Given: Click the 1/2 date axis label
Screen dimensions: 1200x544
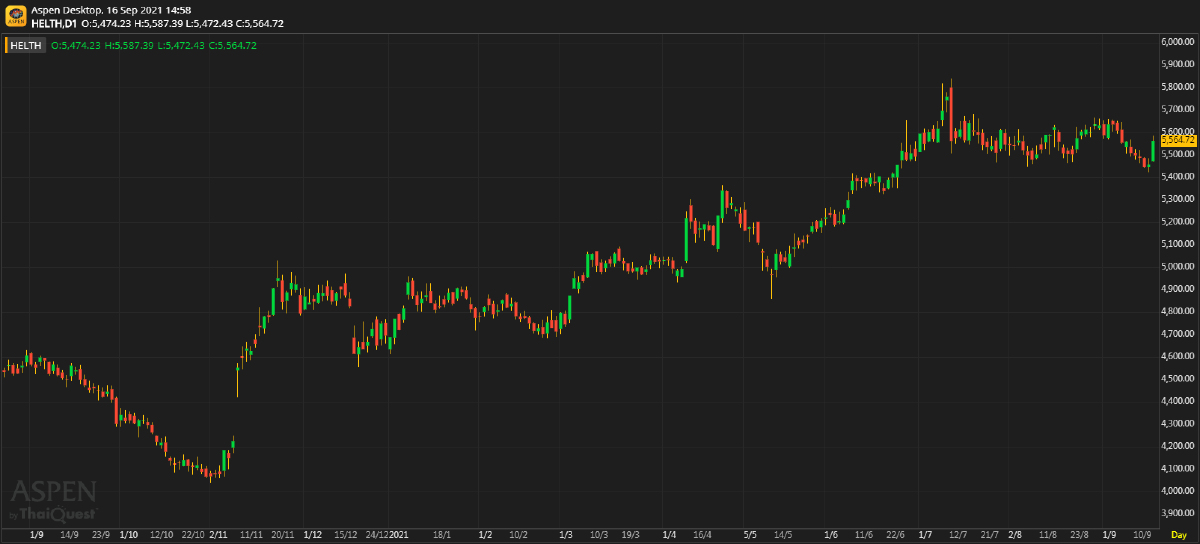Looking at the screenshot, I should [x=486, y=535].
